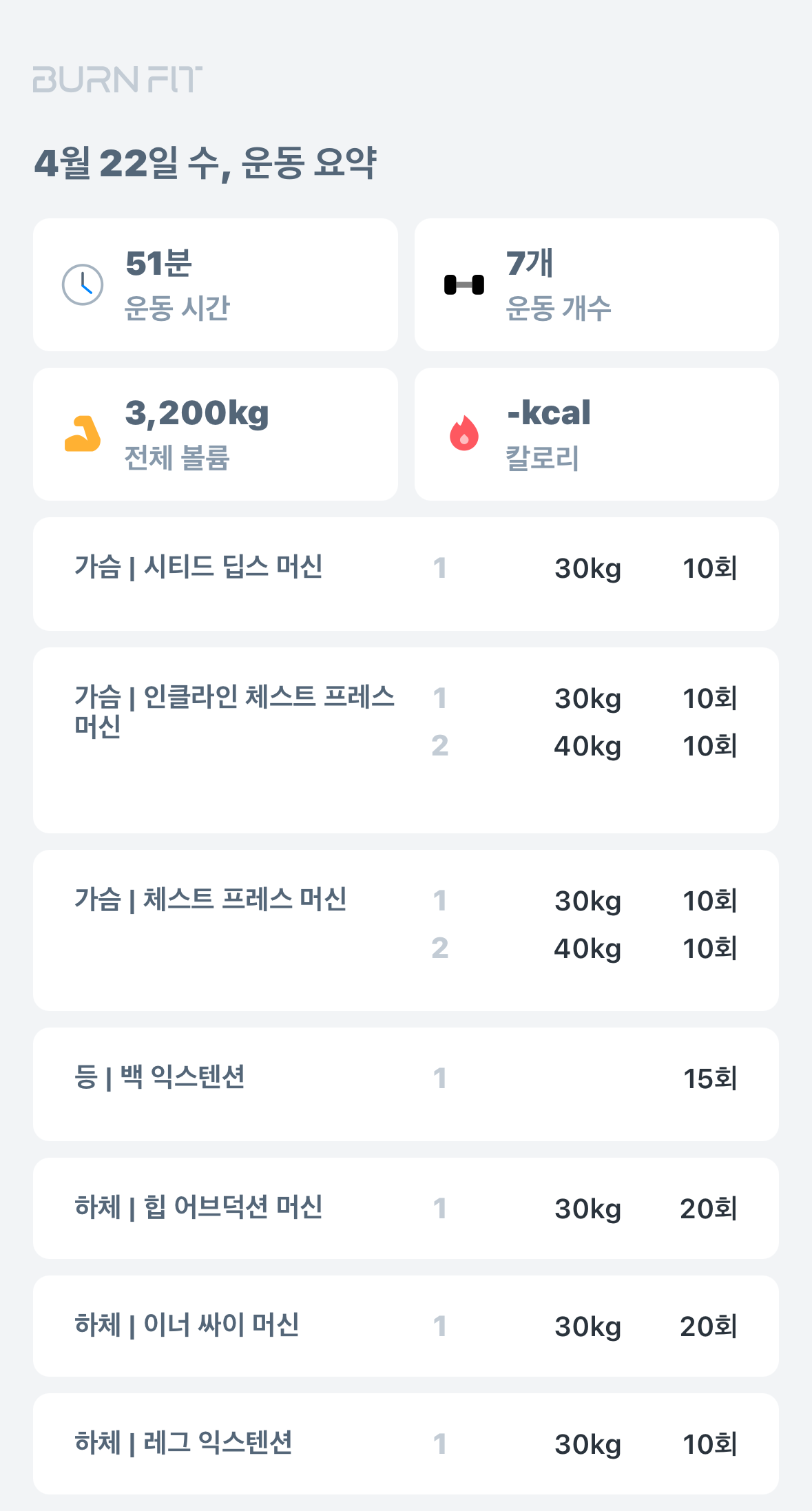
Task: Open the 3,200kg total volume card
Action: coord(216,434)
